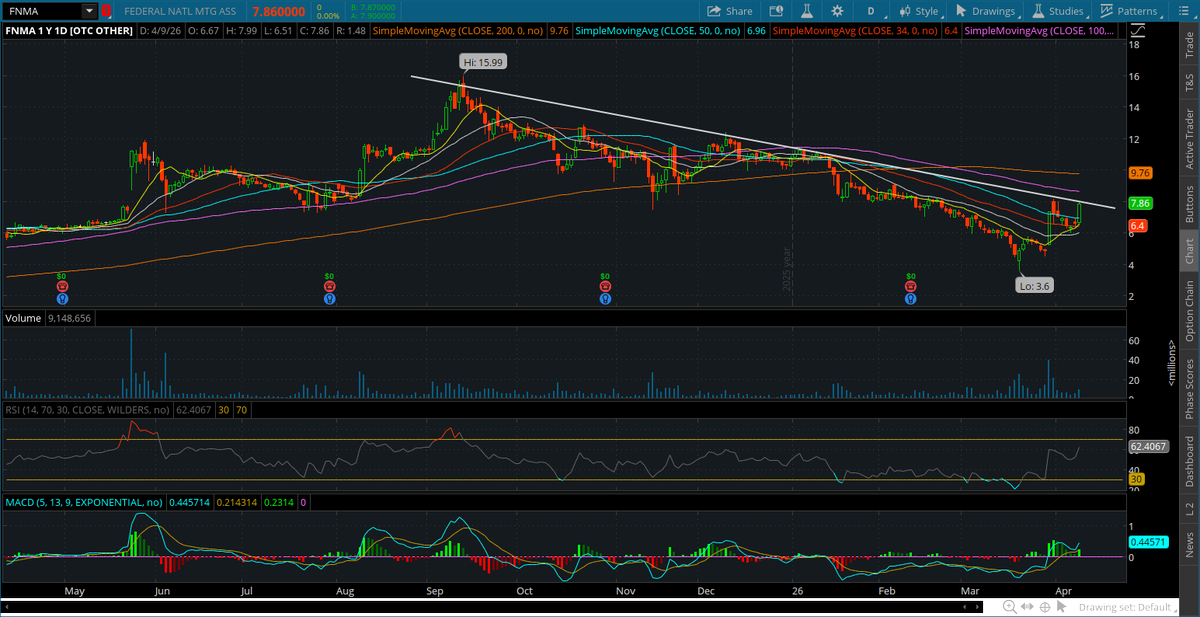This screenshot has width=1200, height=617.
Task: Expand the FNMA symbol dropdown arrow
Action: pos(89,11)
